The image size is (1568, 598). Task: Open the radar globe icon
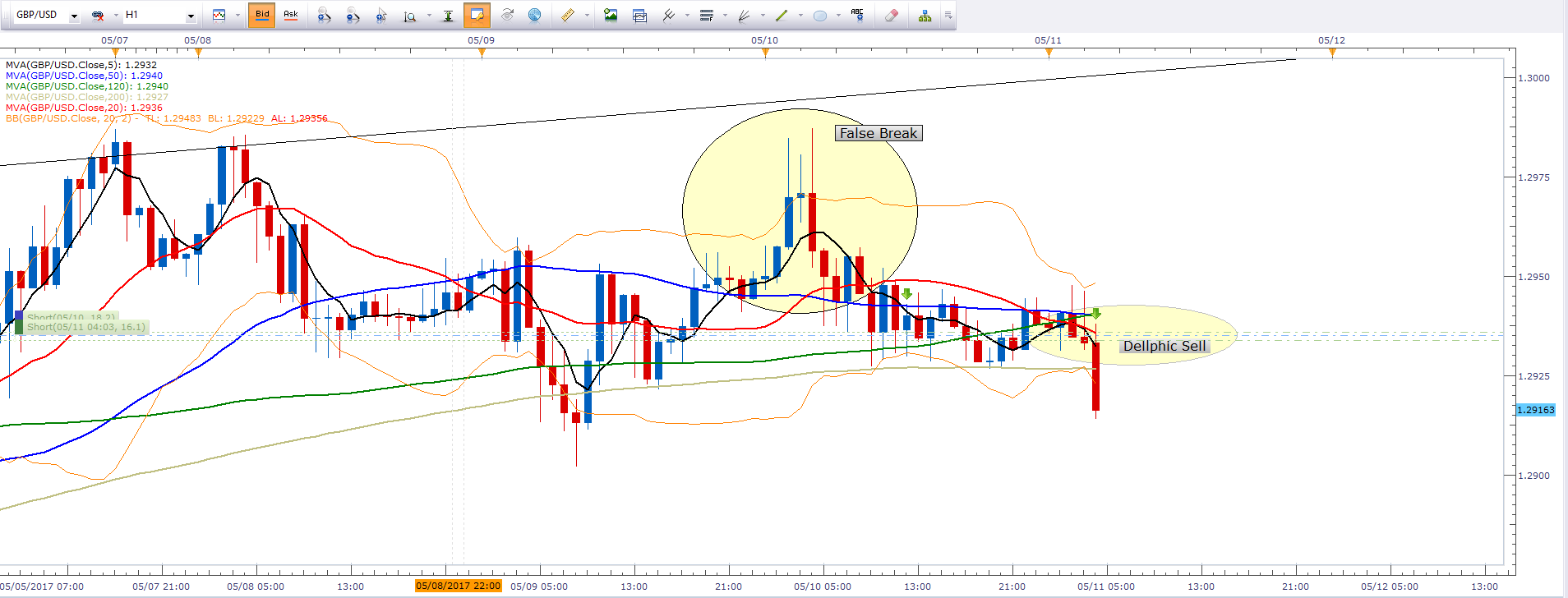tap(534, 16)
